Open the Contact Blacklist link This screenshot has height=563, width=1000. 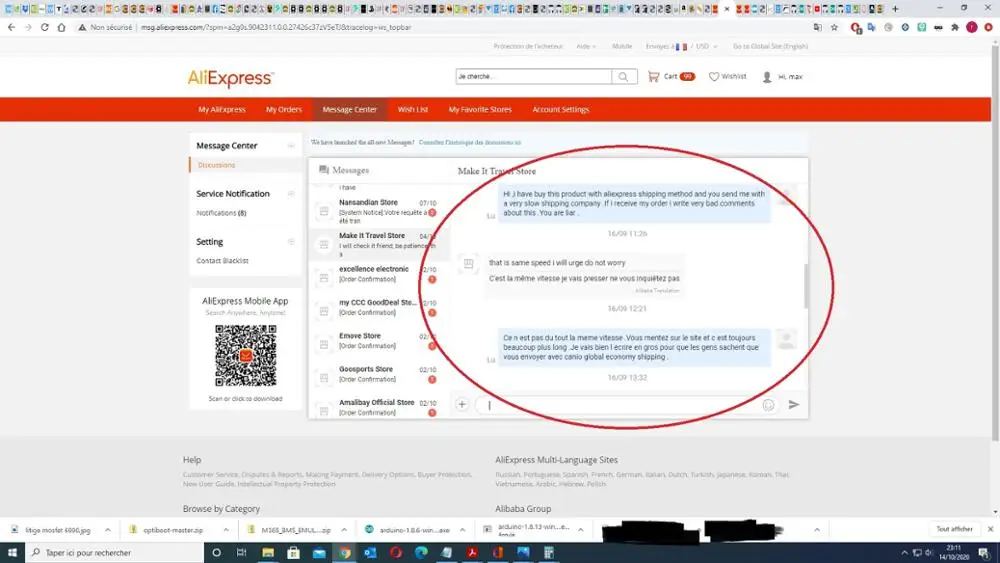(x=222, y=261)
